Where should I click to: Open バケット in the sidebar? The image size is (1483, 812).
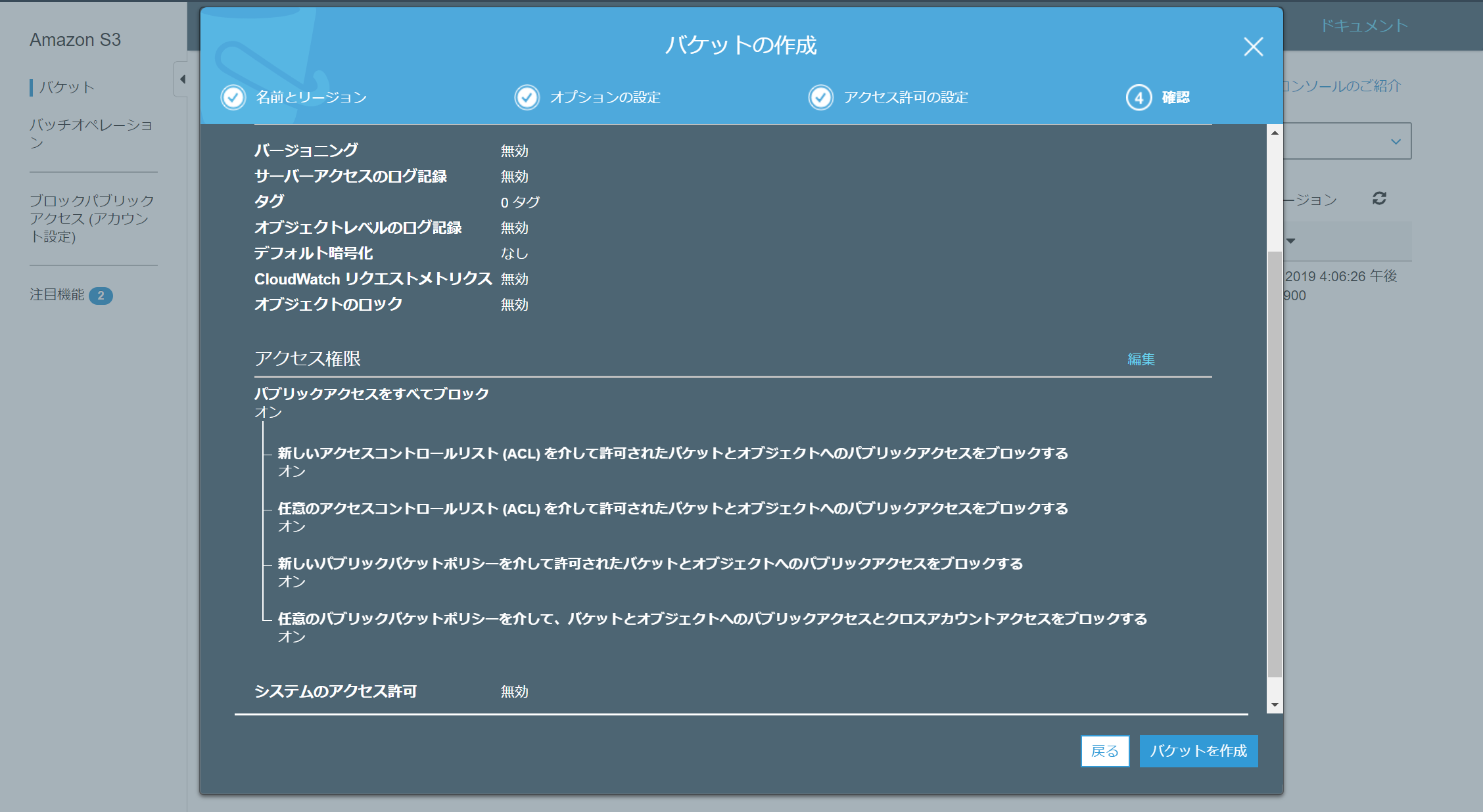tap(66, 87)
